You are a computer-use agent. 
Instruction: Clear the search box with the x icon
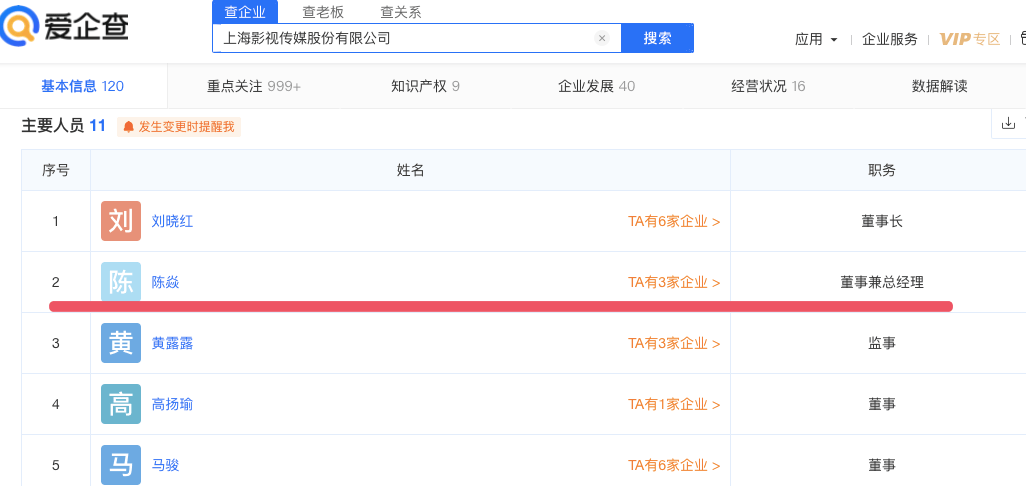[x=602, y=38]
